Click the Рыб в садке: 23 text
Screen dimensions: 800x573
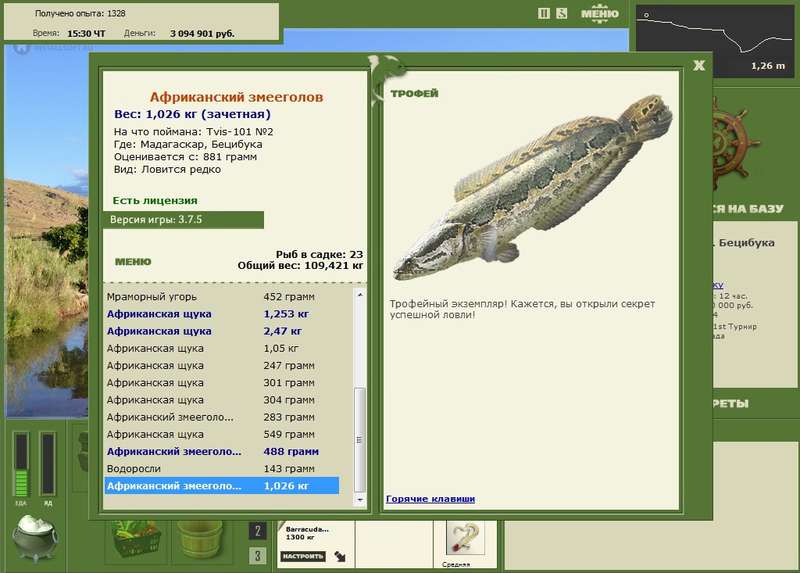[x=319, y=254]
